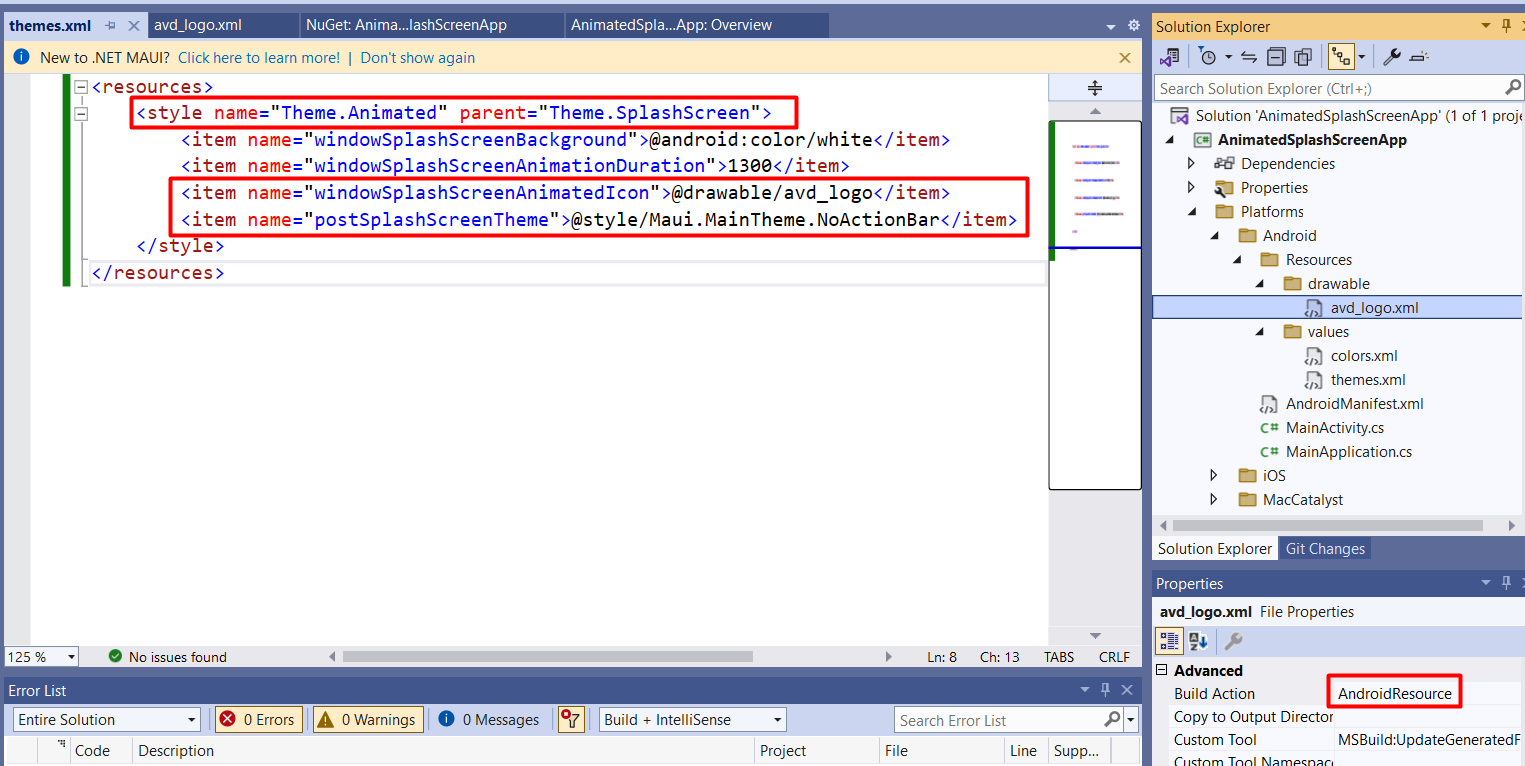Expand the MacCatalyst folder
The height and width of the screenshot is (766, 1525).
[1215, 500]
